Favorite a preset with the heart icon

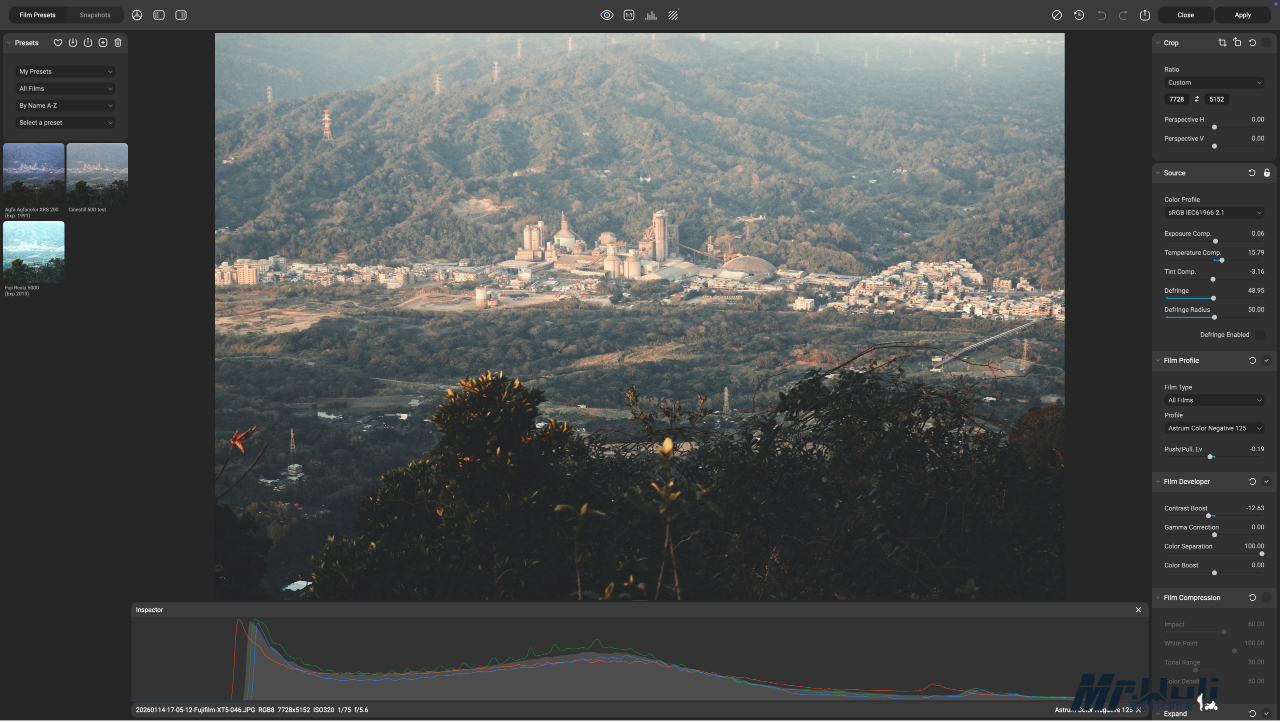[x=58, y=43]
